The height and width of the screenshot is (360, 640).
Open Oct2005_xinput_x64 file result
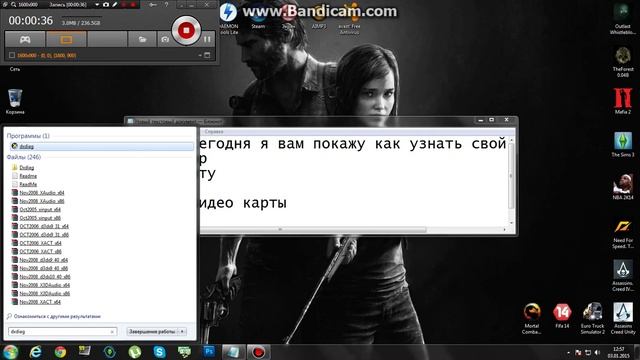(x=40, y=209)
